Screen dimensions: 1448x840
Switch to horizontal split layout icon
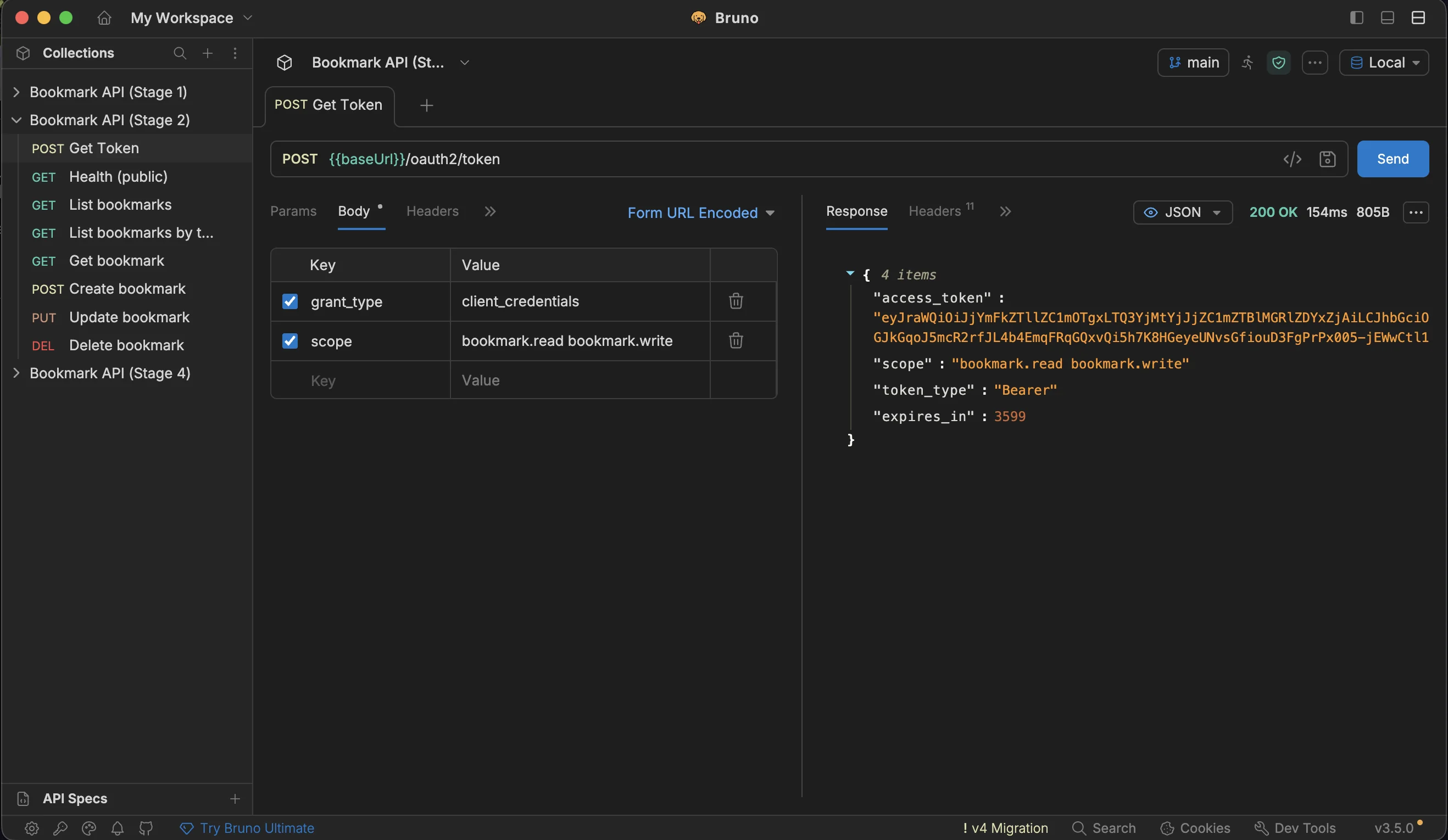[1418, 18]
